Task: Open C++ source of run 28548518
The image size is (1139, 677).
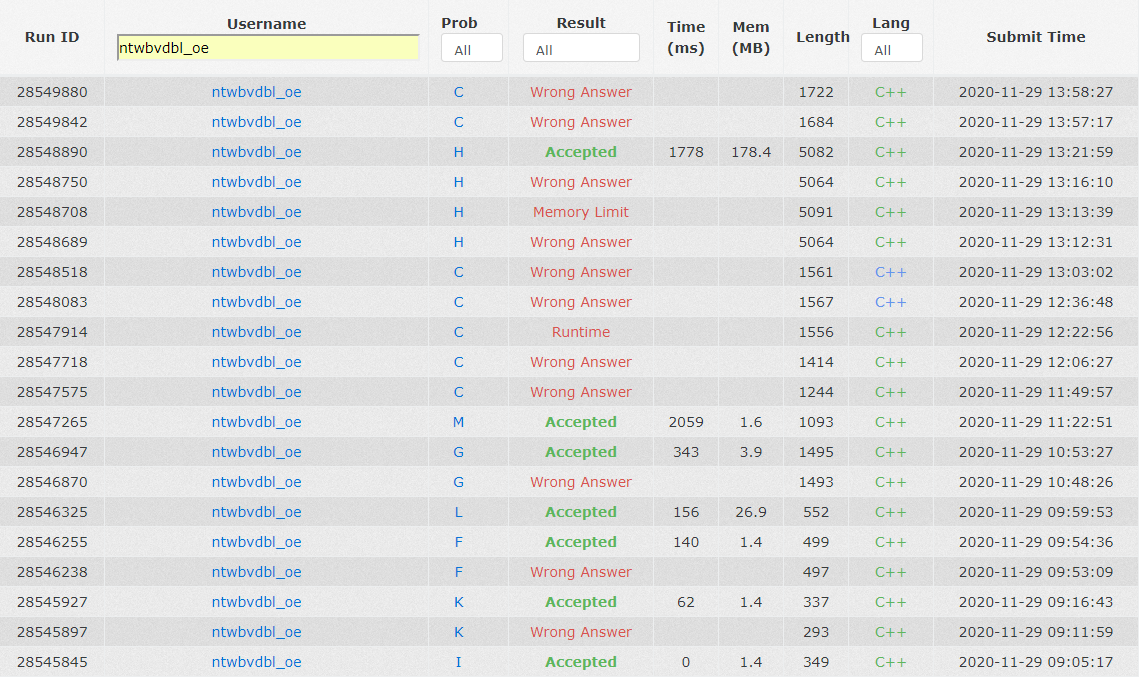Action: point(890,272)
